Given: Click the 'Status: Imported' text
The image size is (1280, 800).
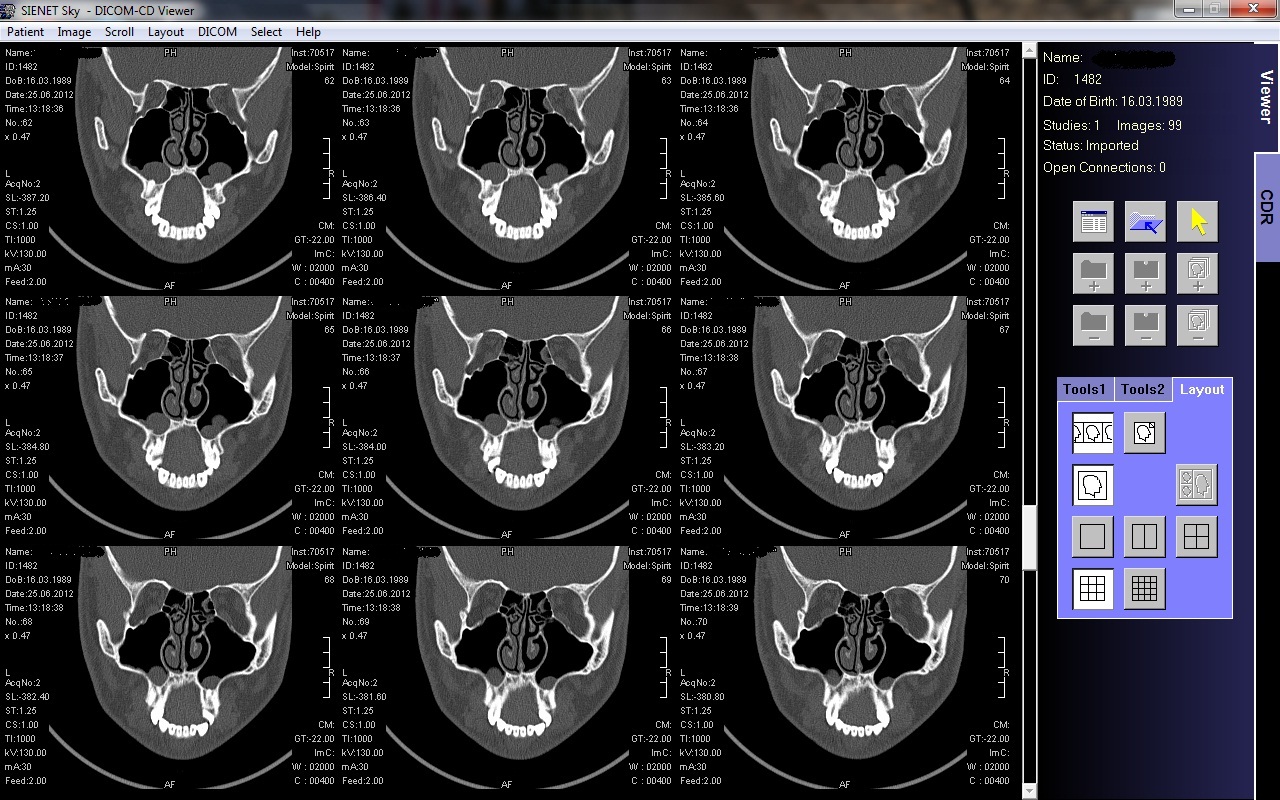Looking at the screenshot, I should tap(1091, 145).
